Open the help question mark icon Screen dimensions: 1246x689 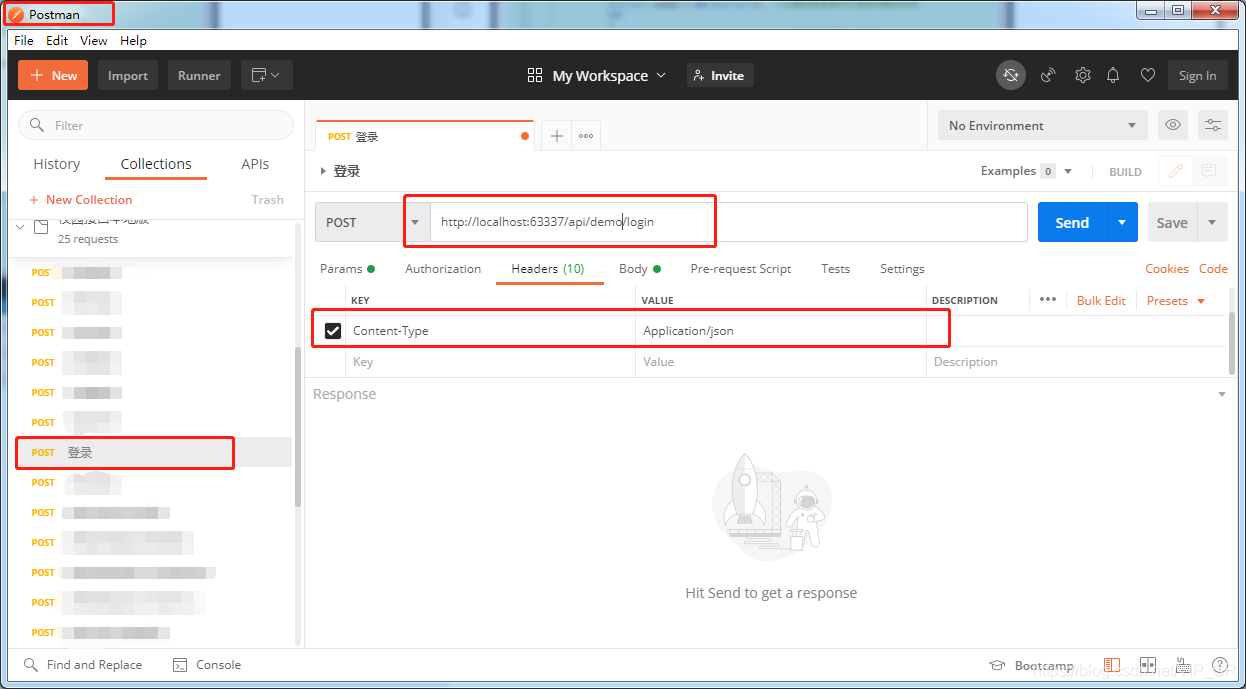pos(1220,665)
